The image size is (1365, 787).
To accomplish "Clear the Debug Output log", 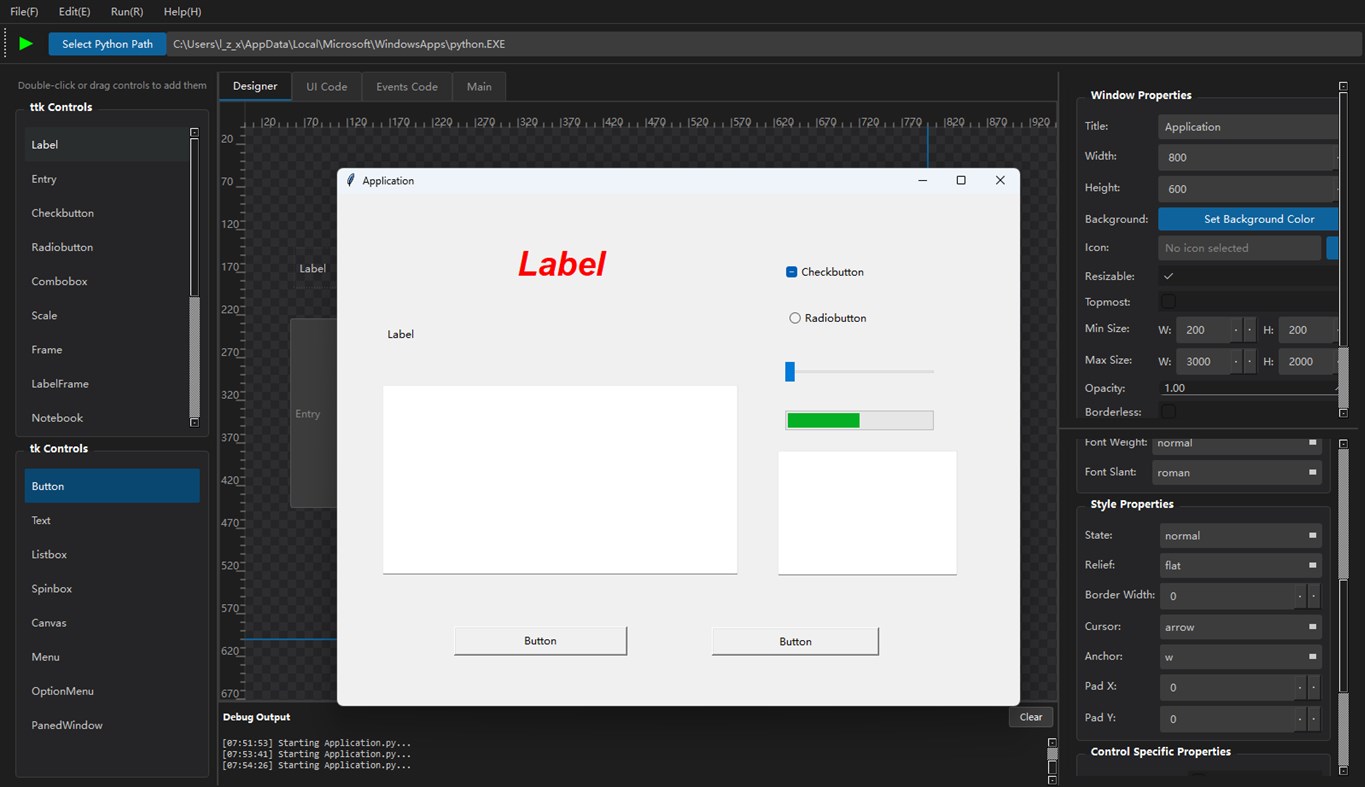I will coord(1031,717).
